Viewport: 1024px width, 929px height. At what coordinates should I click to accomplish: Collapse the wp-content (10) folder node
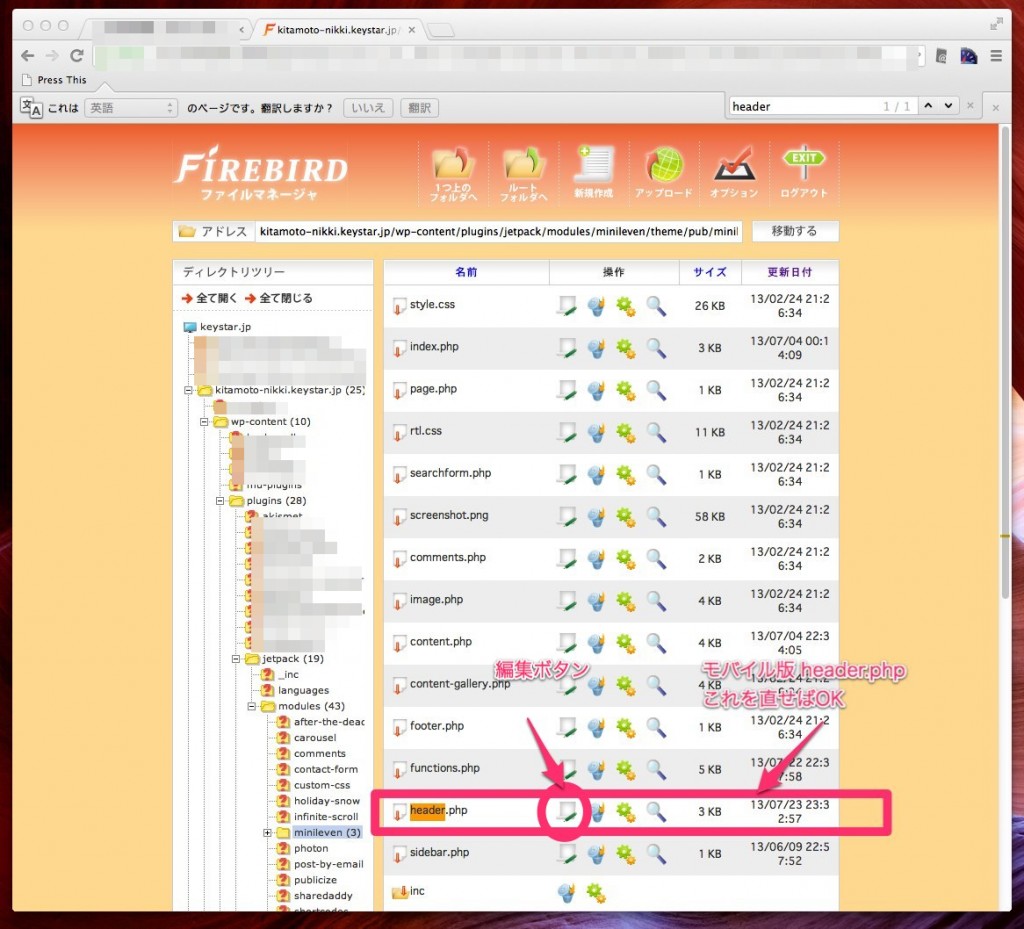[203, 421]
